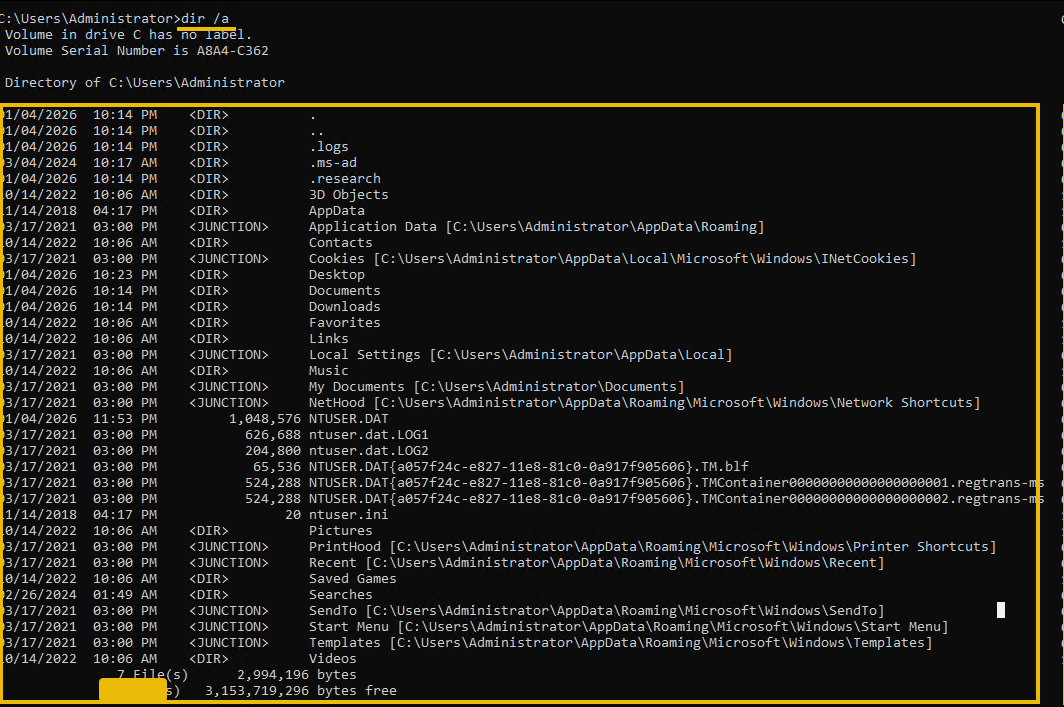Click the .research directory entry
The width and height of the screenshot is (1064, 707).
tap(345, 178)
